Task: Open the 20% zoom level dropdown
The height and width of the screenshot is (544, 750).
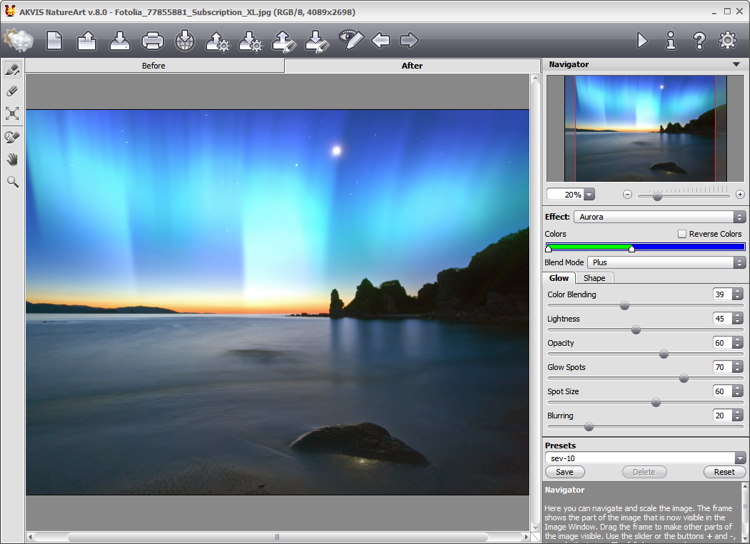Action: 589,194
